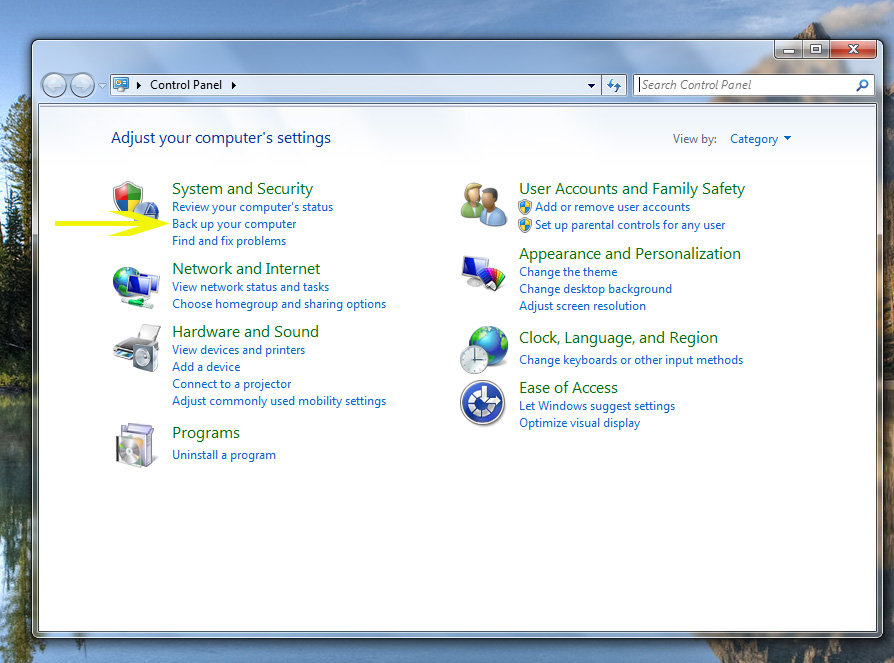Image resolution: width=894 pixels, height=663 pixels.
Task: Open the Ease of Access icon
Action: coord(482,403)
